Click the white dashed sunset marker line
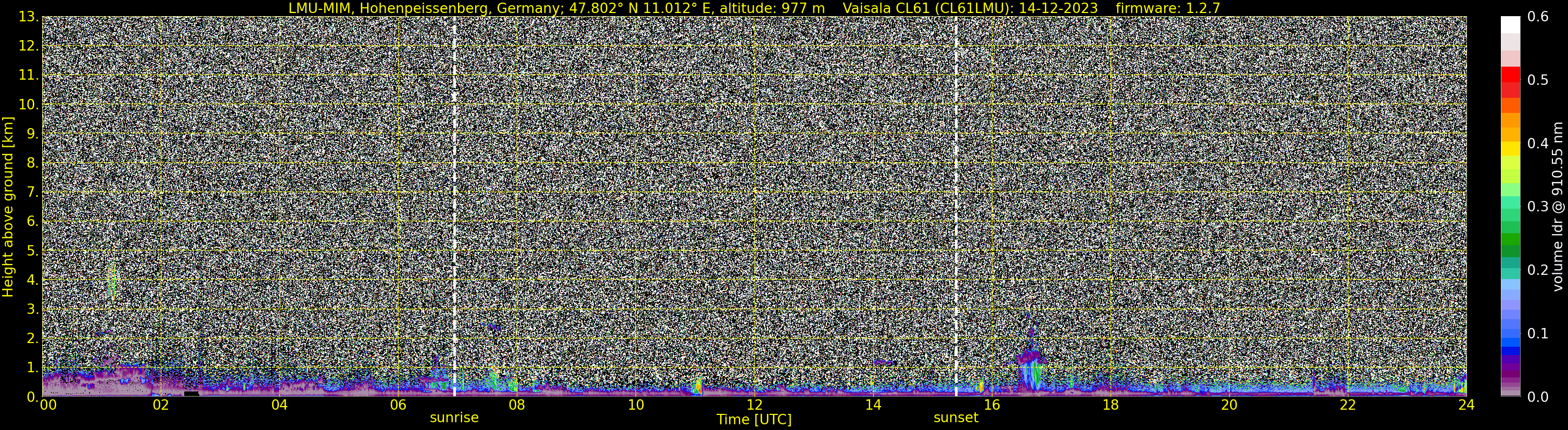The height and width of the screenshot is (430, 1568). (955, 207)
